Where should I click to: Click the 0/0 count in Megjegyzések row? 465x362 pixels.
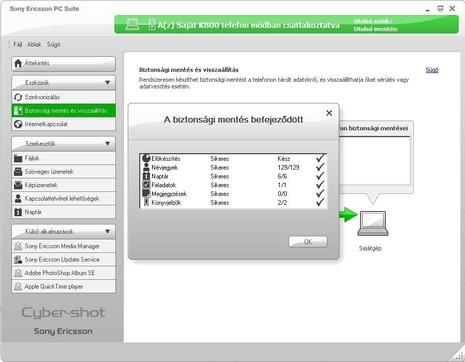(x=282, y=194)
